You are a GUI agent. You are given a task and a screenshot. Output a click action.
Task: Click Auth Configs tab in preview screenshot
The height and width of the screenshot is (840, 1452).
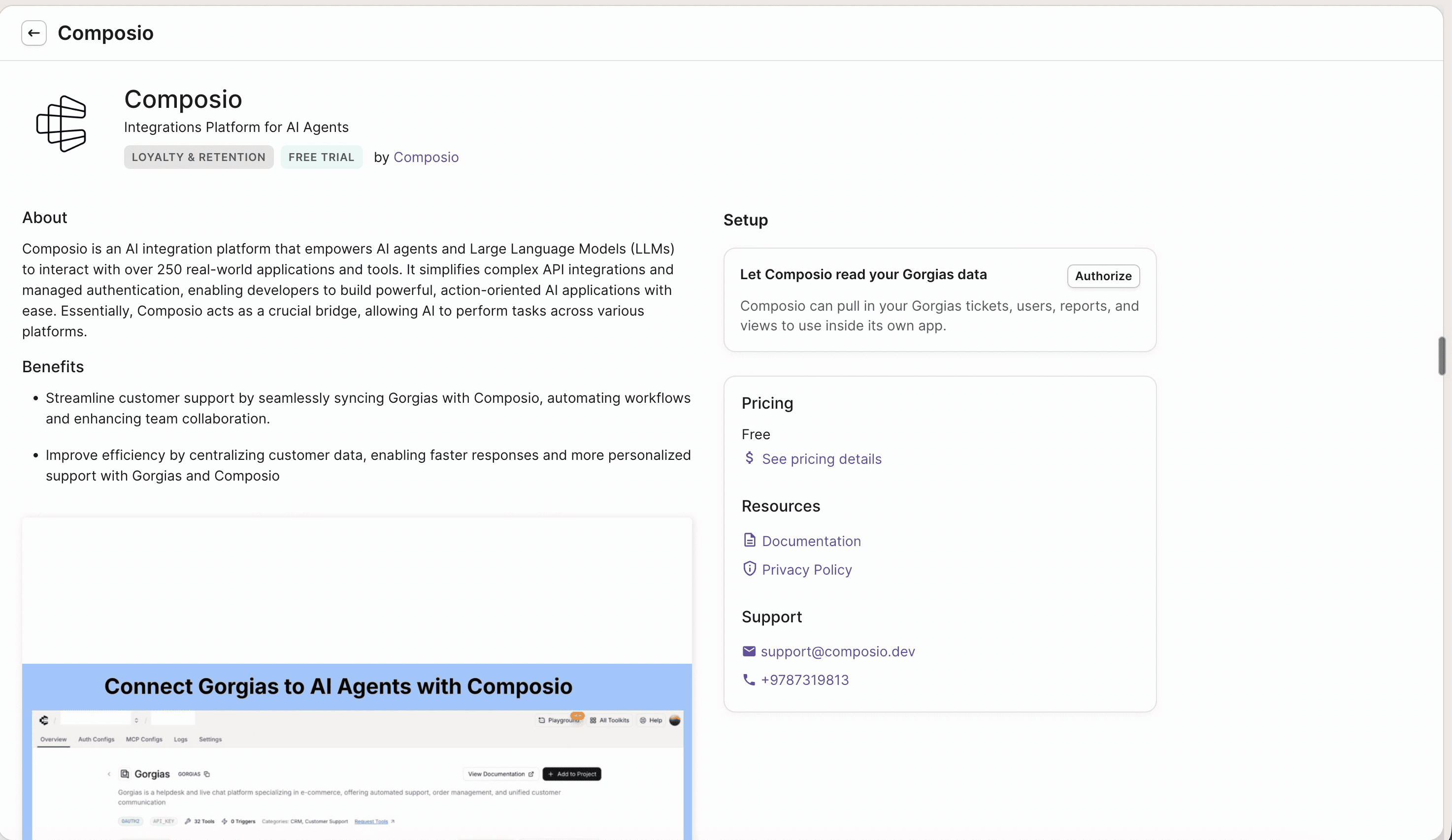[x=96, y=739]
